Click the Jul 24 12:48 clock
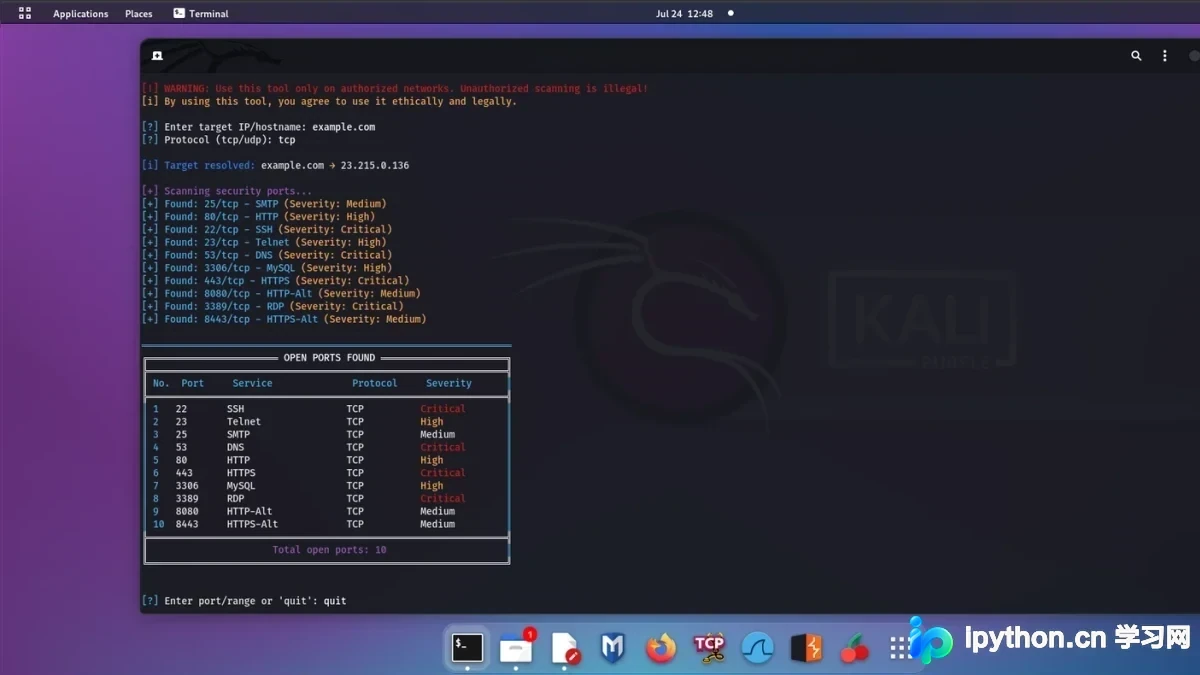1200x675 pixels. [684, 14]
